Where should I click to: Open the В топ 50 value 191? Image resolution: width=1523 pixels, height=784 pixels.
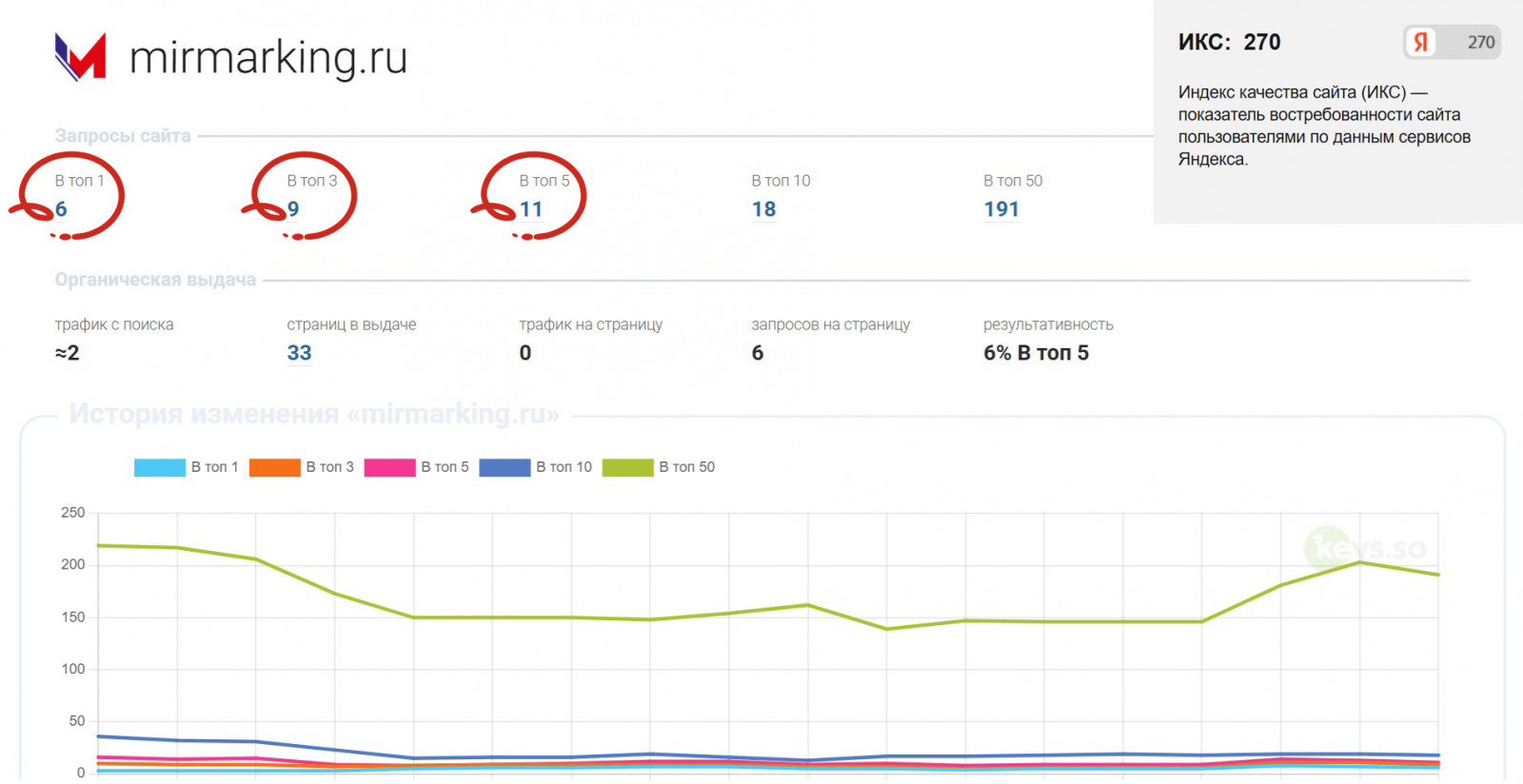[x=1001, y=209]
